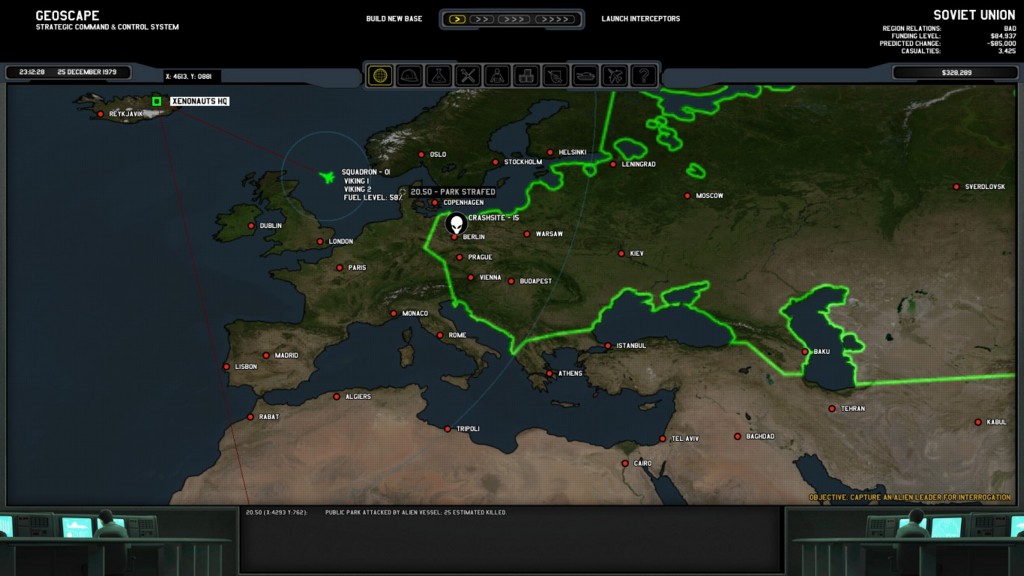Screen dimensions: 1024x576
Task: Click the Build New Base button
Action: click(394, 19)
